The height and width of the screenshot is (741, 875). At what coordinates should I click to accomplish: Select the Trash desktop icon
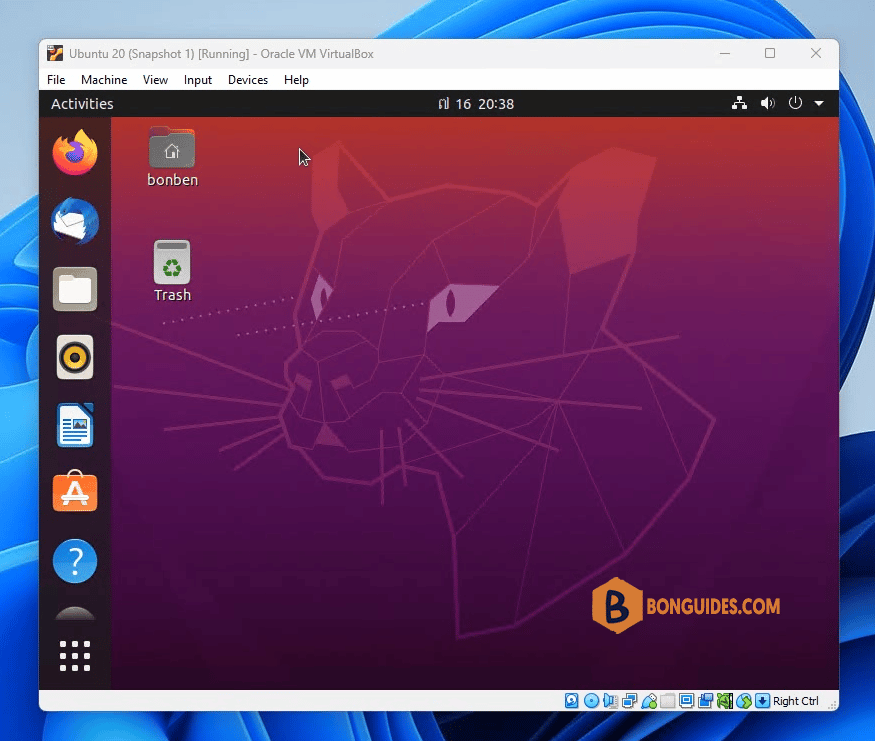coord(172,271)
